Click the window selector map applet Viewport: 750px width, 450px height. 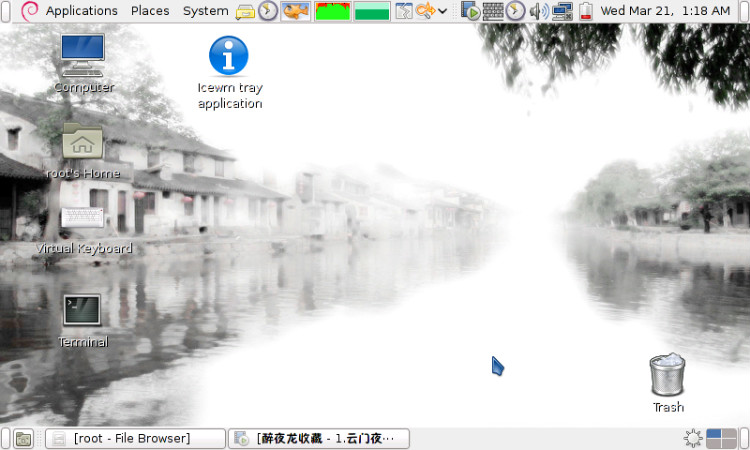click(x=404, y=11)
